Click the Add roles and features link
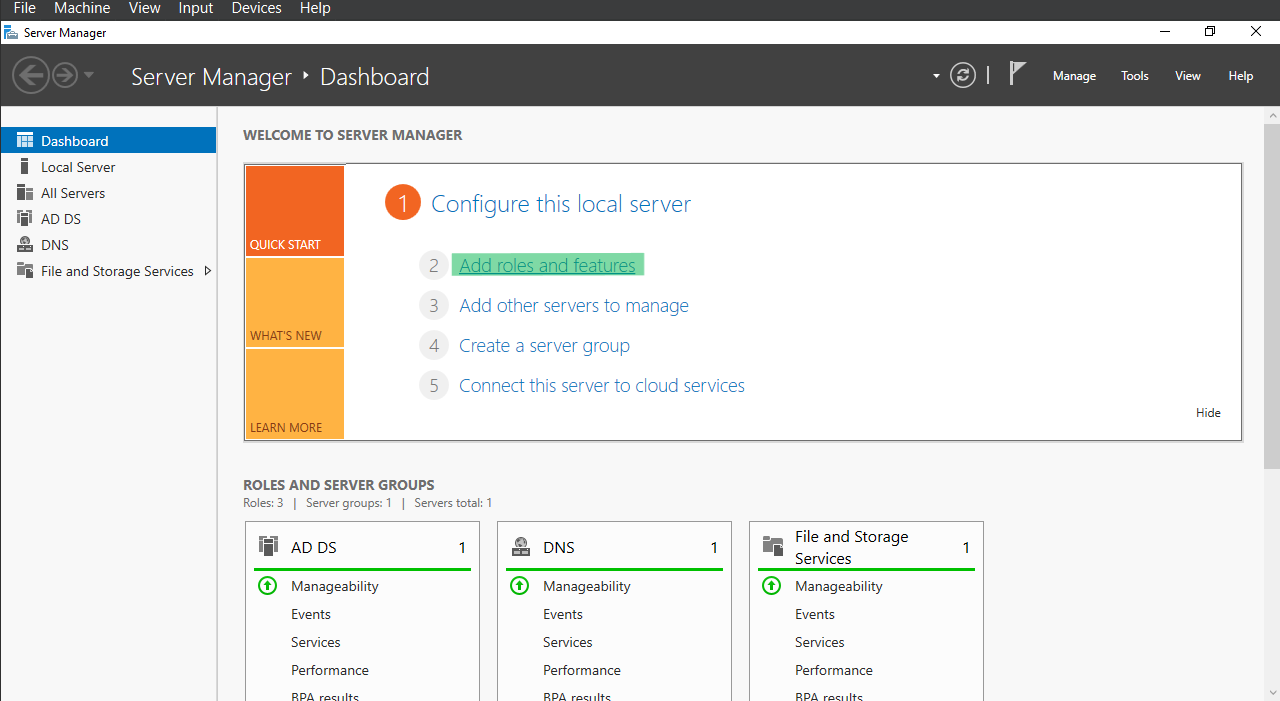 click(x=547, y=265)
